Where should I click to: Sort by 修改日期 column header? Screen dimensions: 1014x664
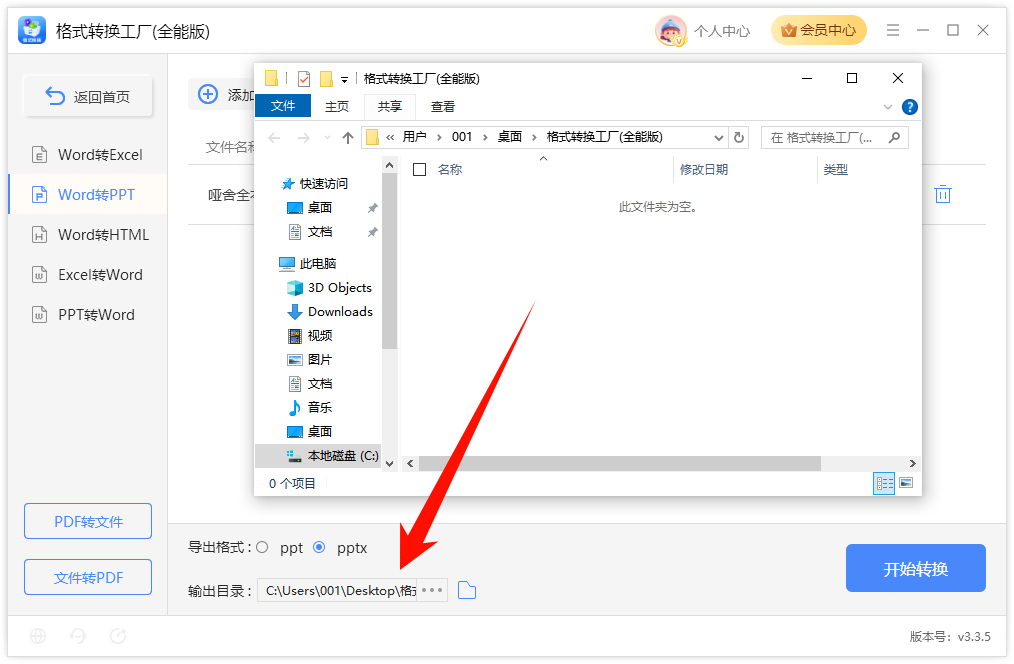pos(704,169)
